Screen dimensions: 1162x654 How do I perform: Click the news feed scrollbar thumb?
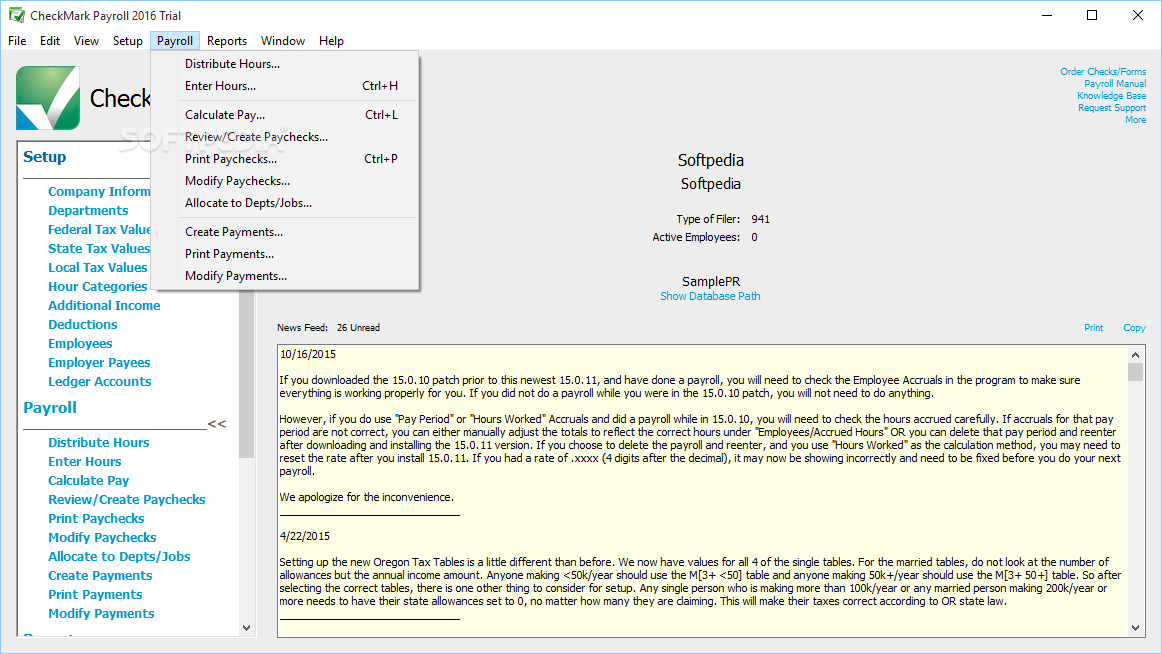[1135, 372]
